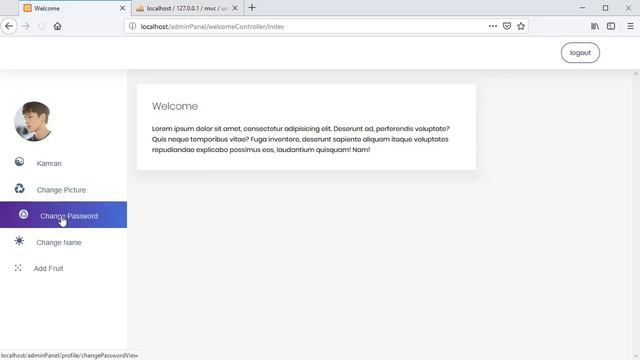640x360 pixels.
Task: Click the site information icon in address bar
Action: click(132, 26)
